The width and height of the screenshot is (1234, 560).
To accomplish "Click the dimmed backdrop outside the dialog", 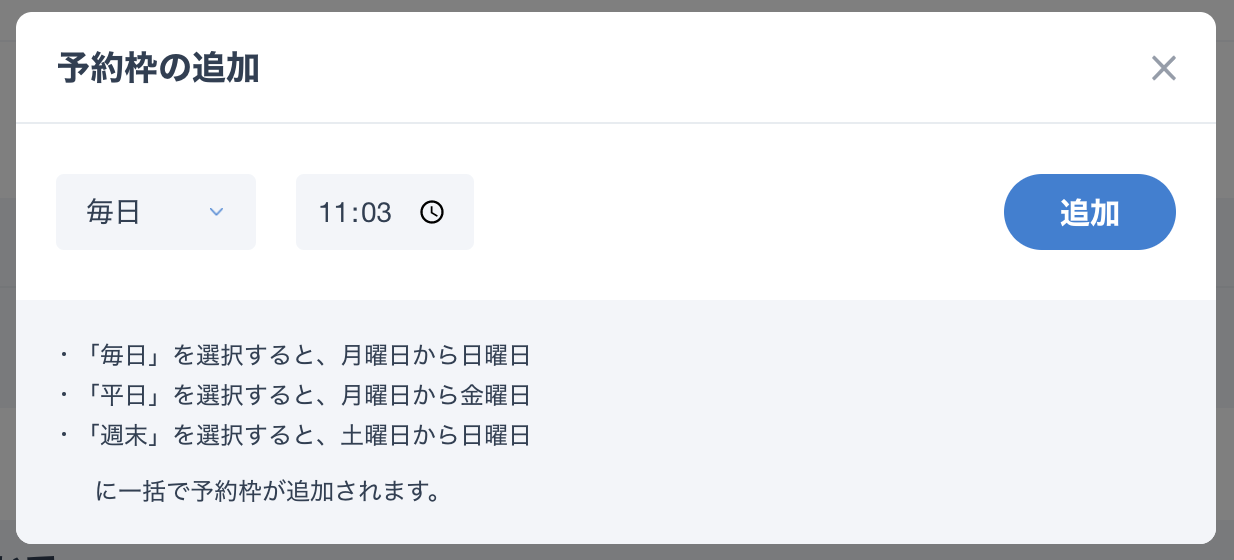I will (617, 552).
